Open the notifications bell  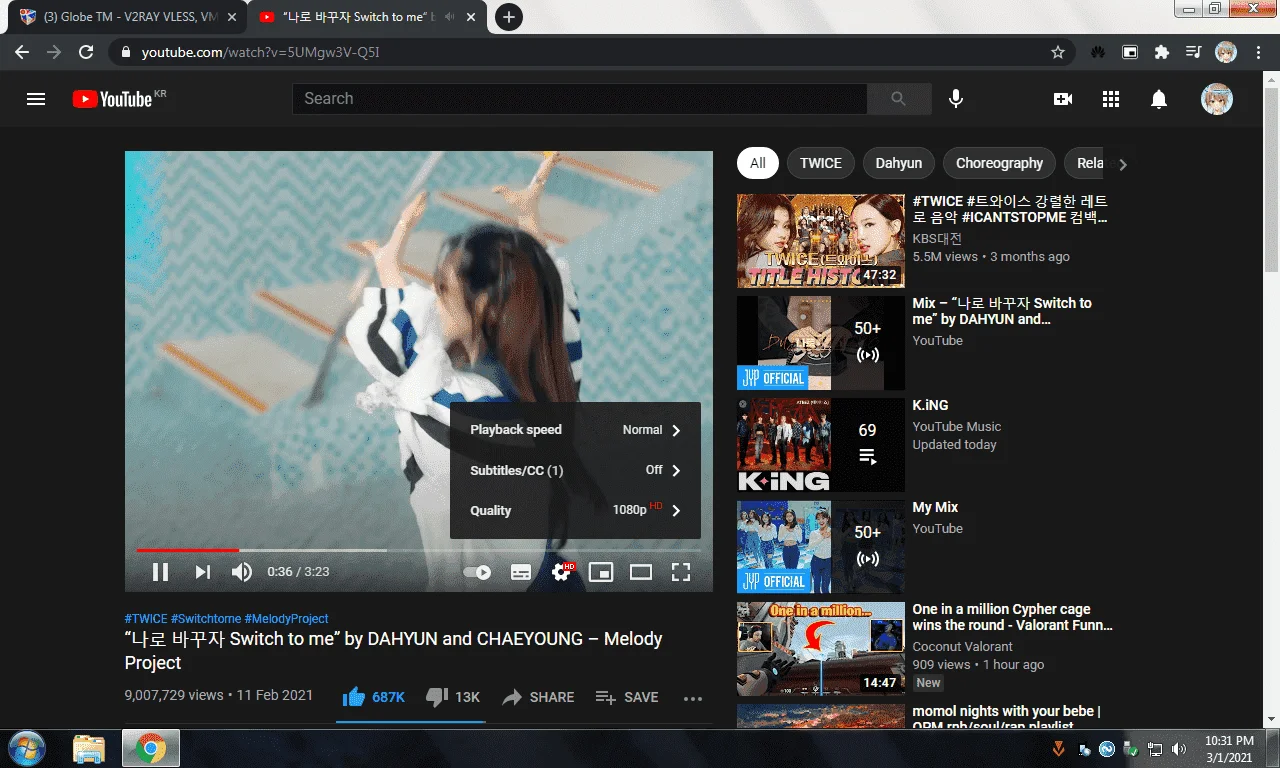tap(1159, 99)
